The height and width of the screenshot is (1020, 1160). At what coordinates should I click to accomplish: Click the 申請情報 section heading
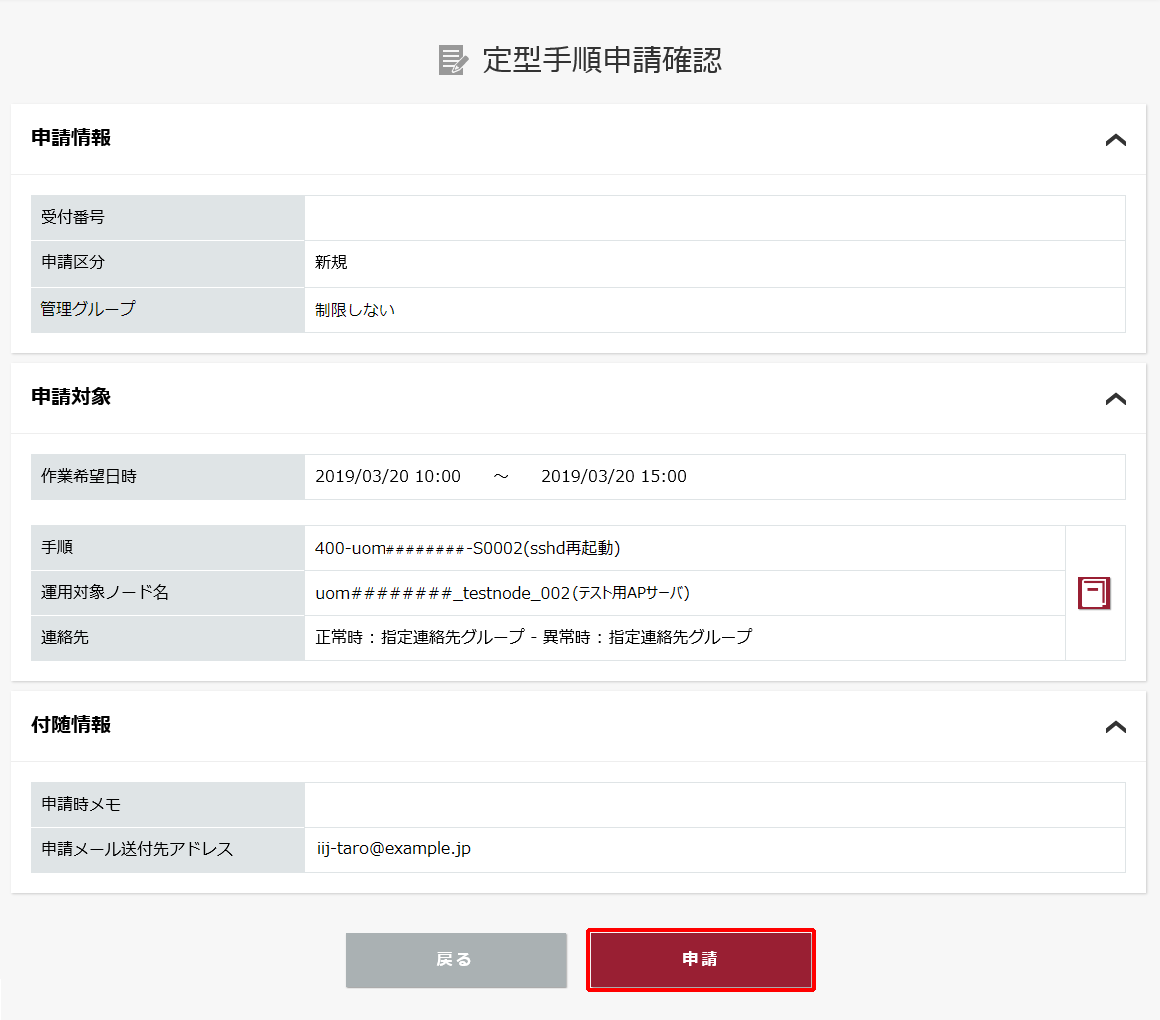[71, 138]
